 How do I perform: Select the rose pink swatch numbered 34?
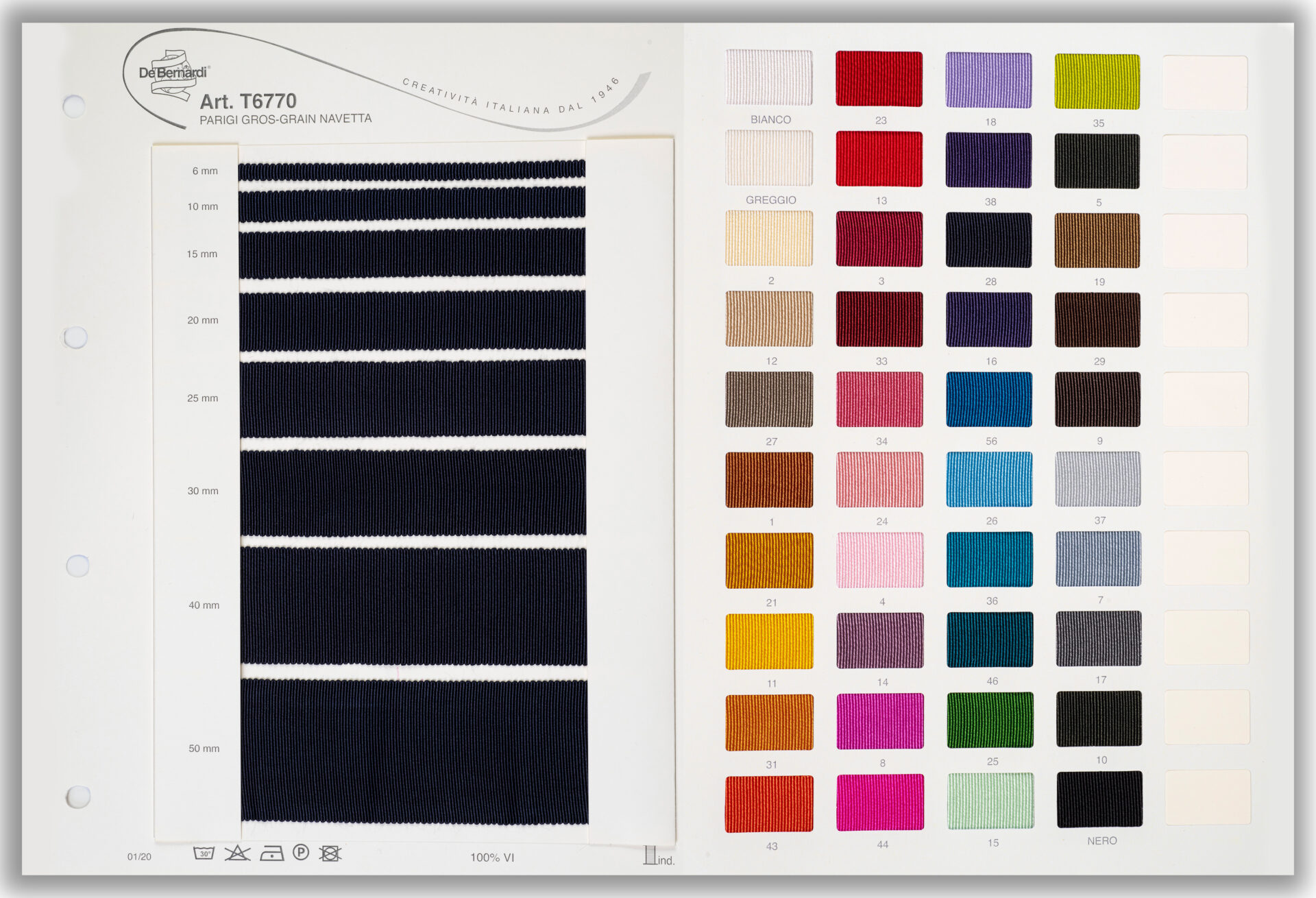(x=879, y=400)
